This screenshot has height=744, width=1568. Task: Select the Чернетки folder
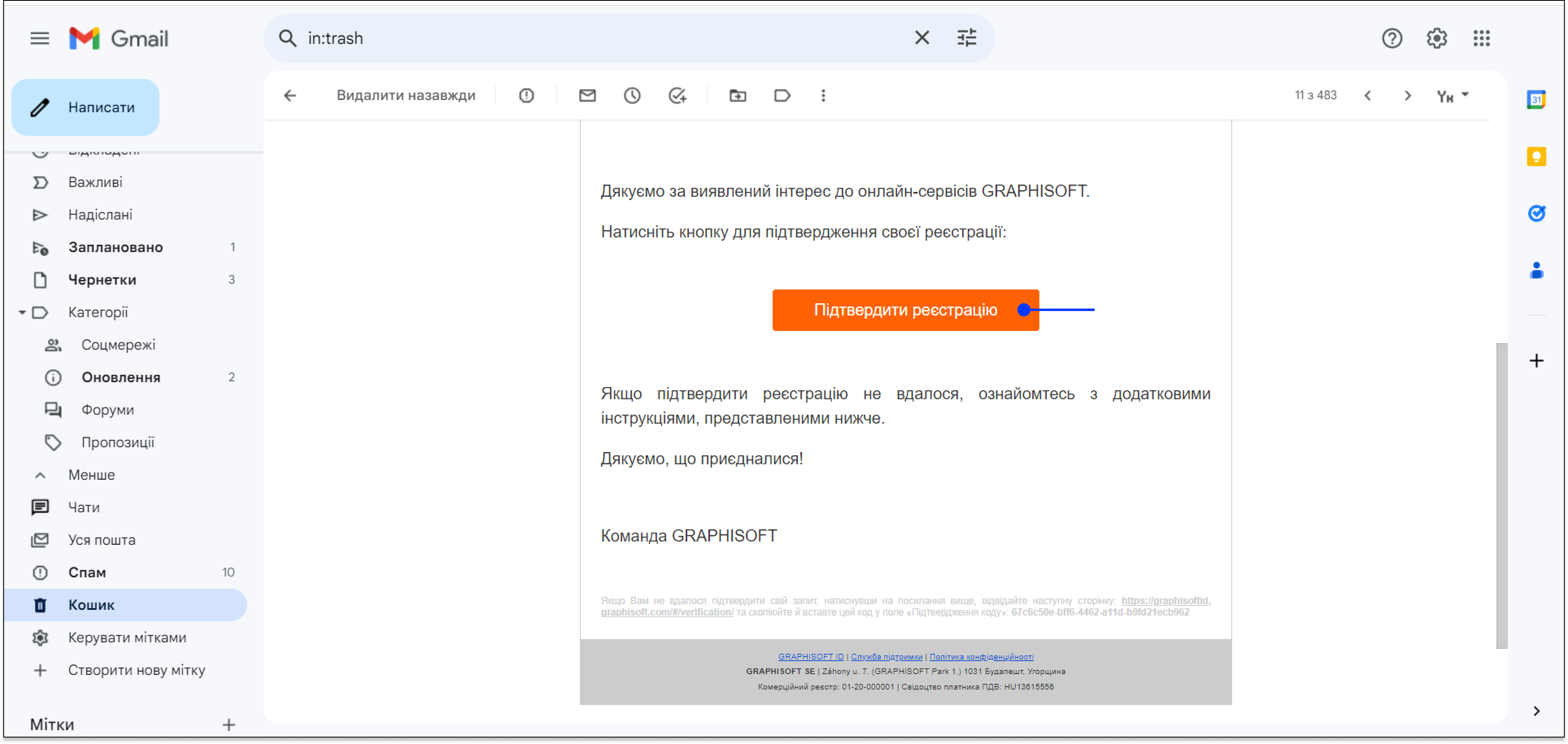click(102, 279)
